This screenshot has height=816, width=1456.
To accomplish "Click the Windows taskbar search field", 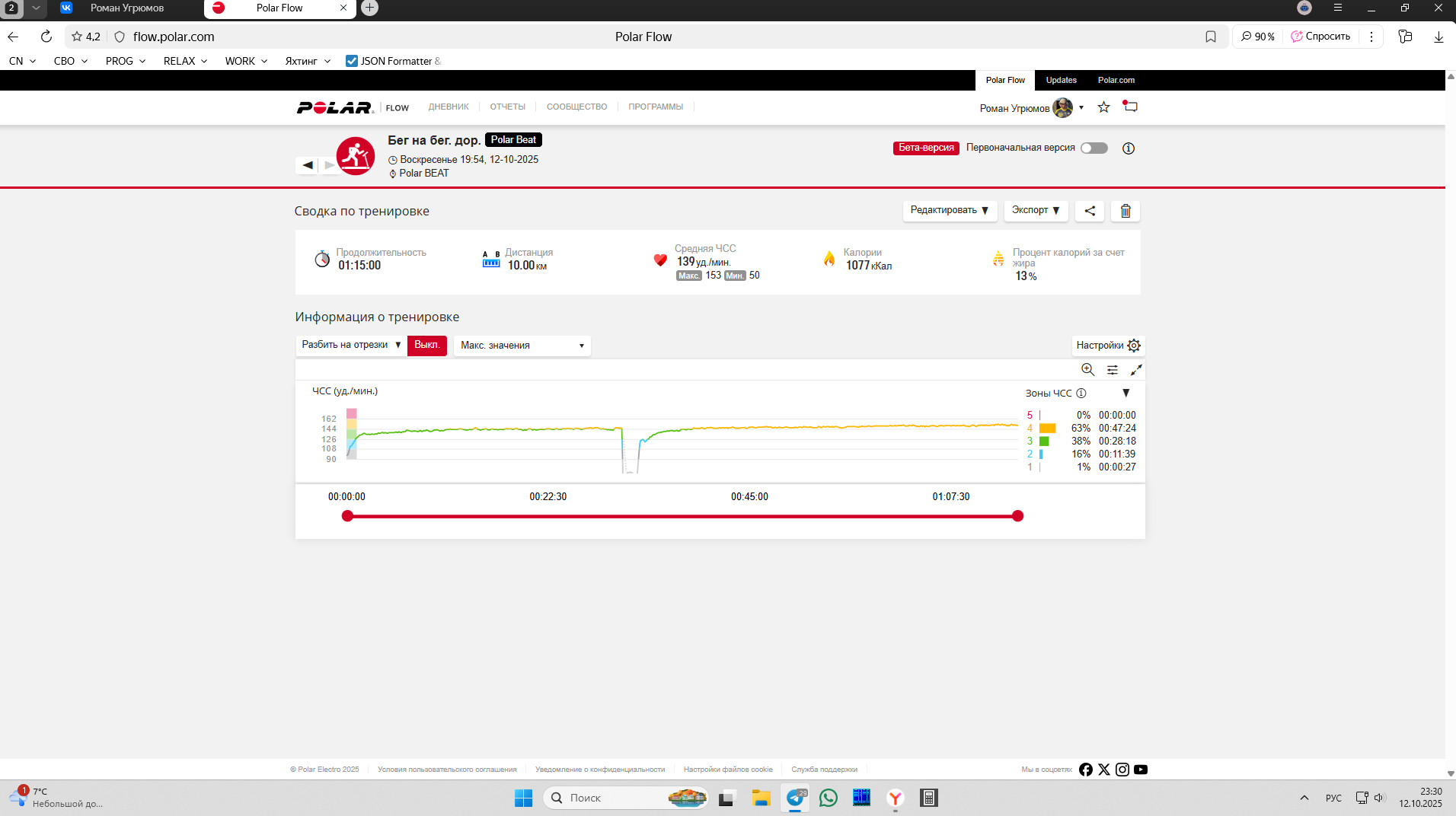I will [x=625, y=798].
